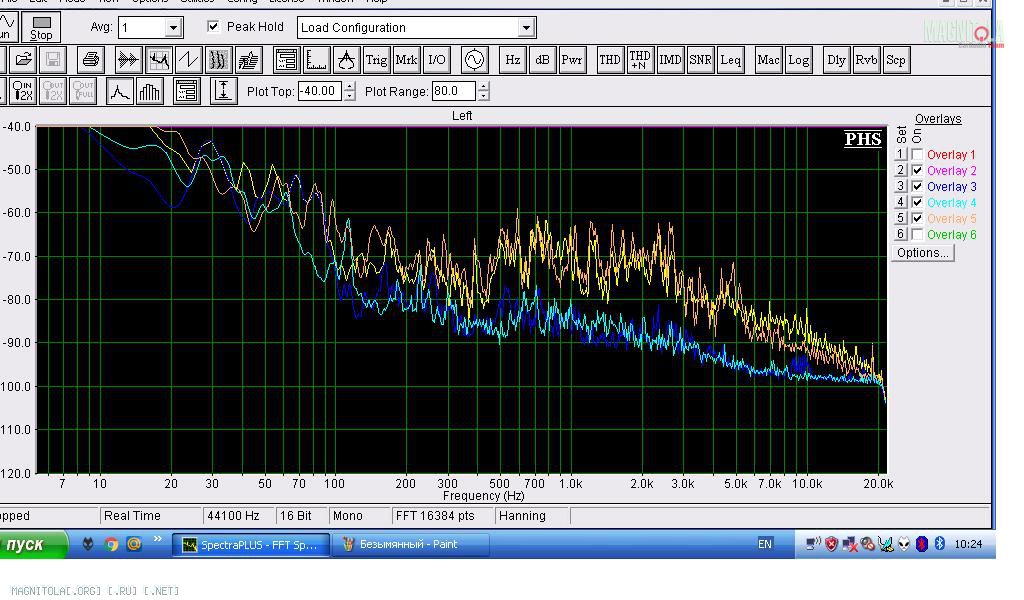Enable the Overlay 1 checkbox
Viewport: 1024px width, 600px height.
pos(917,155)
